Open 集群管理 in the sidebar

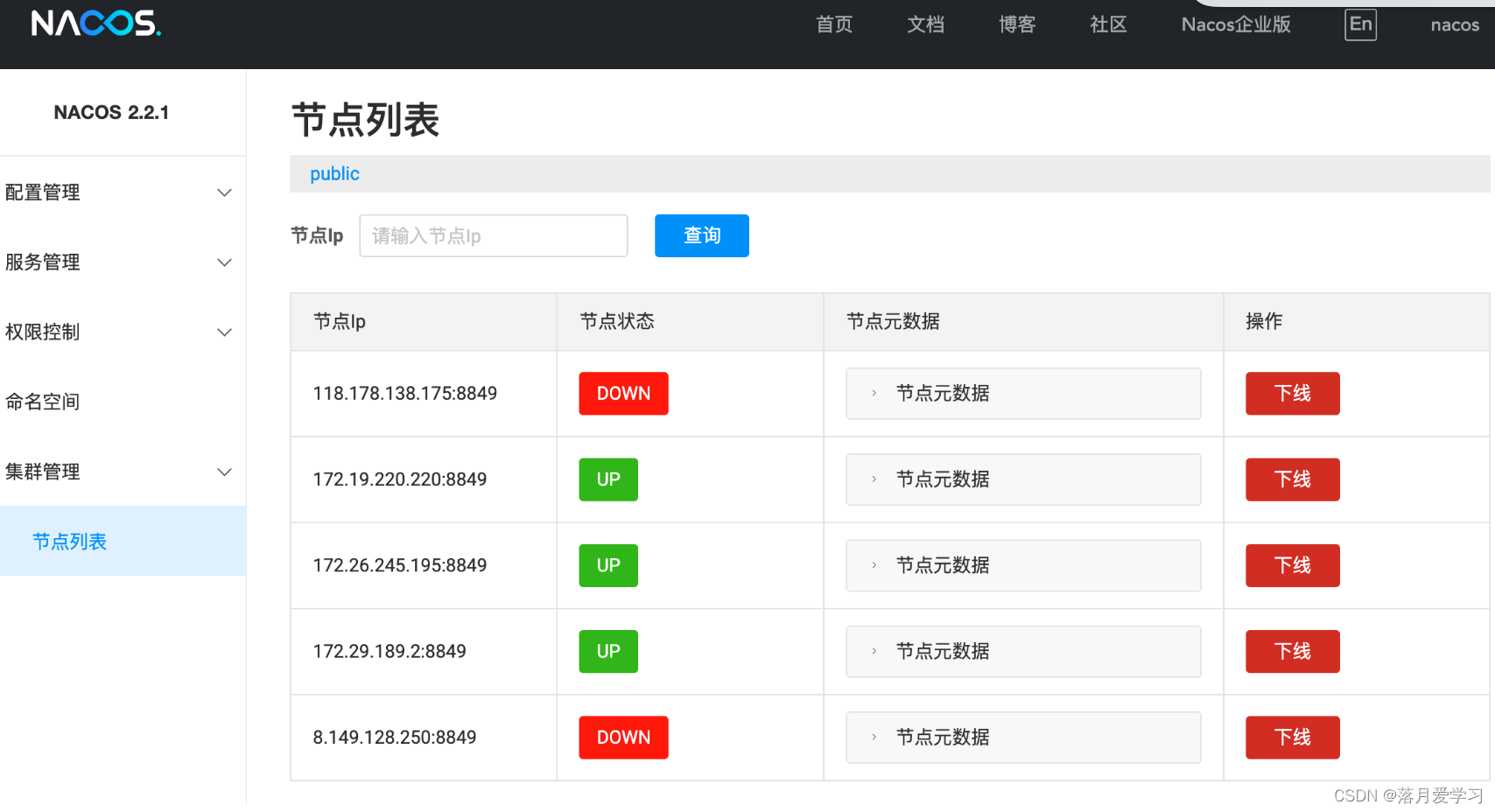(x=123, y=472)
